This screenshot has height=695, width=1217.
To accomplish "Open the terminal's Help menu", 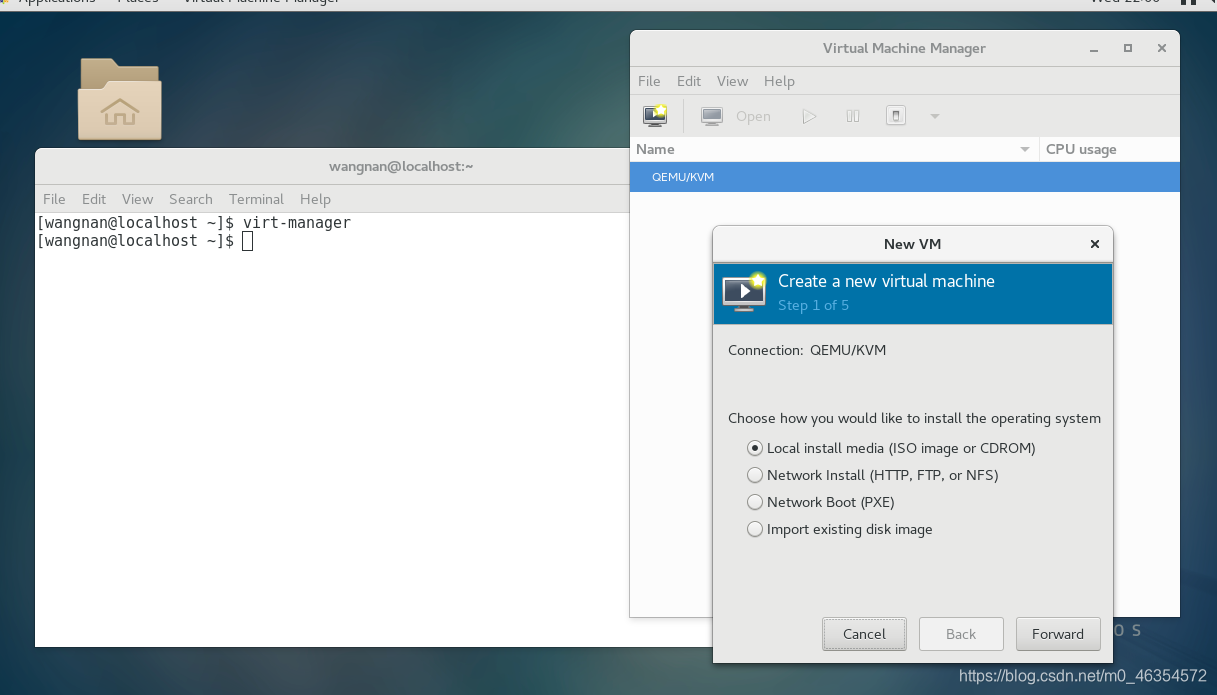I will tap(315, 199).
